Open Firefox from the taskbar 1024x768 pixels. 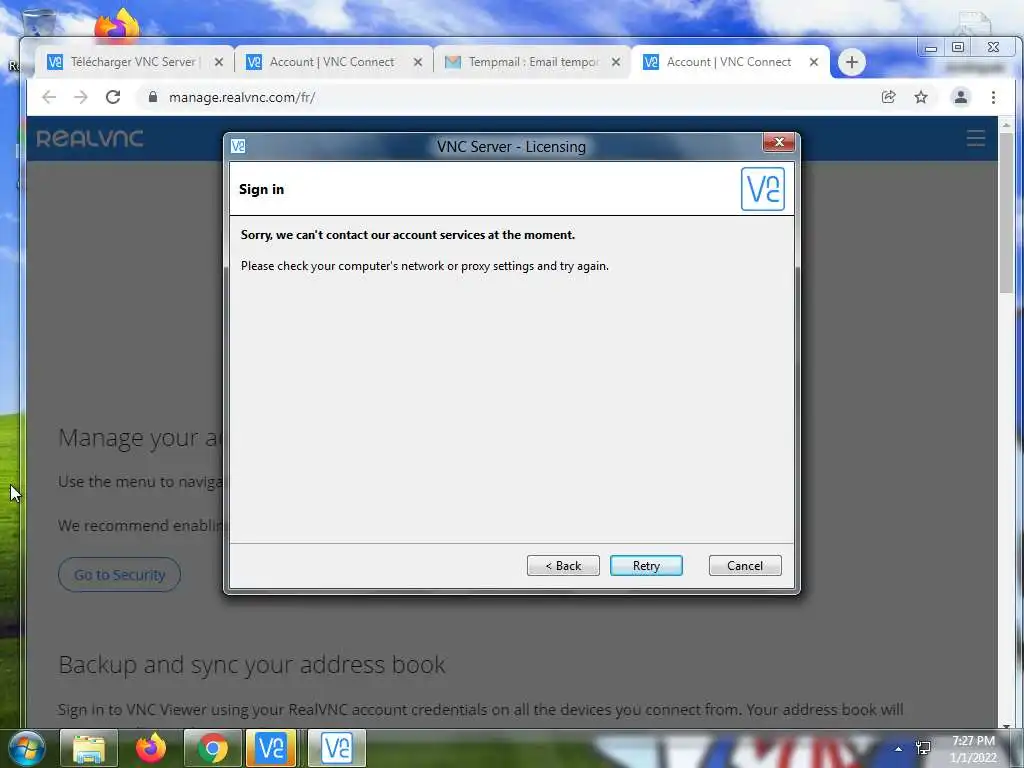pyautogui.click(x=151, y=748)
